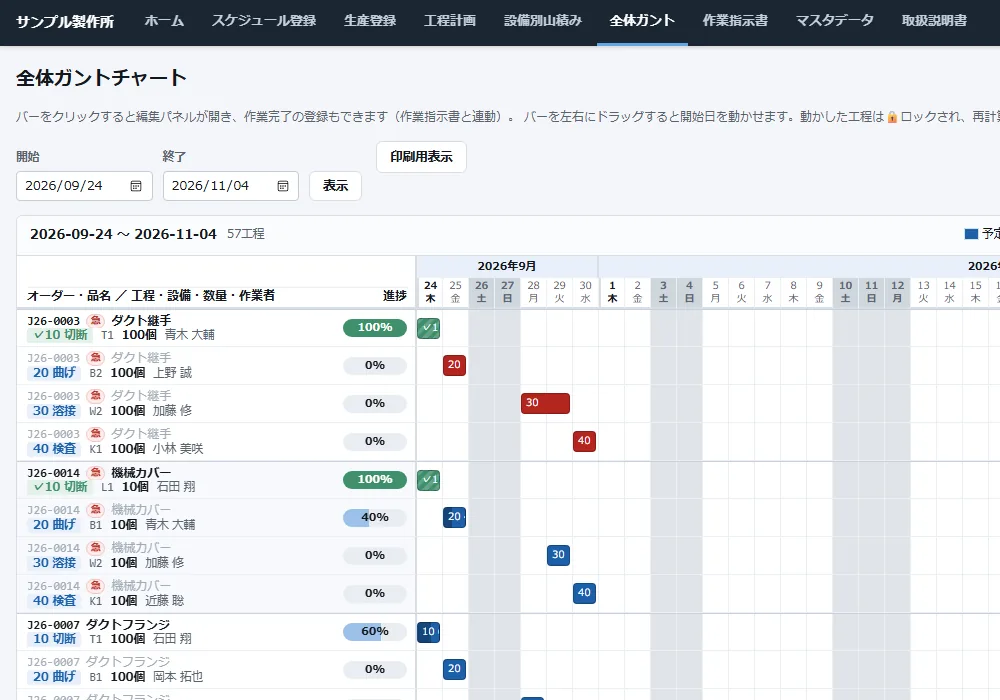1000x700 pixels.
Task: Click the 10 切断 tag for J26-0007
Action: [x=54, y=639]
